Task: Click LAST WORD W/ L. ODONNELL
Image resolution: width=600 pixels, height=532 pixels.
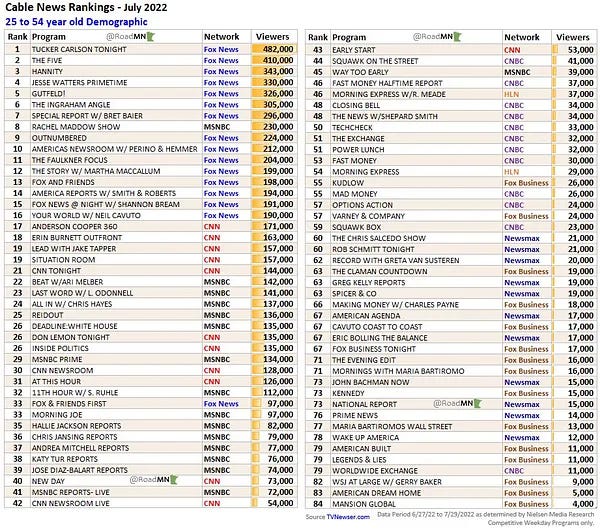Action: [x=82, y=294]
